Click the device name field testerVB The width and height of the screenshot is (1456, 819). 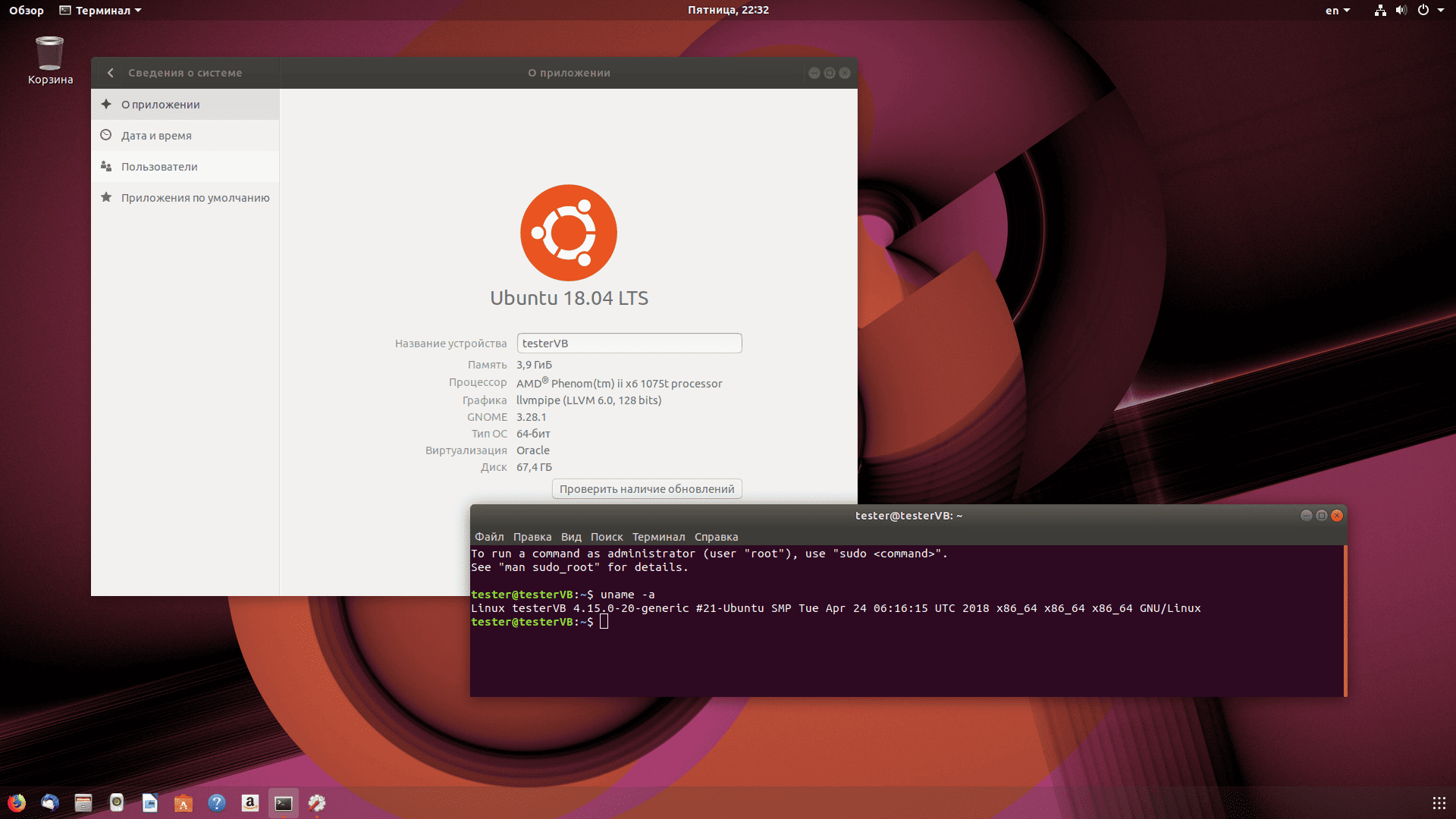pyautogui.click(x=629, y=344)
